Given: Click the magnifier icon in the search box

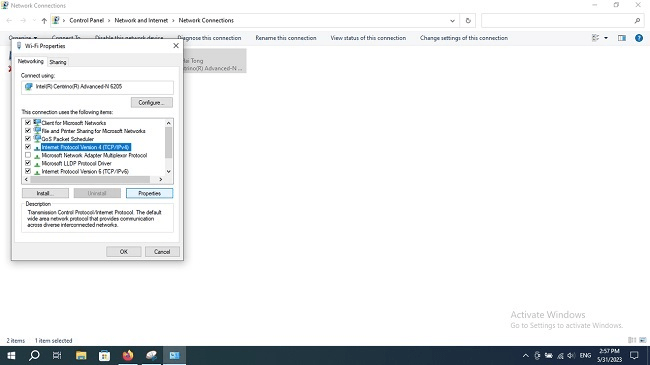Looking at the screenshot, I should point(637,20).
